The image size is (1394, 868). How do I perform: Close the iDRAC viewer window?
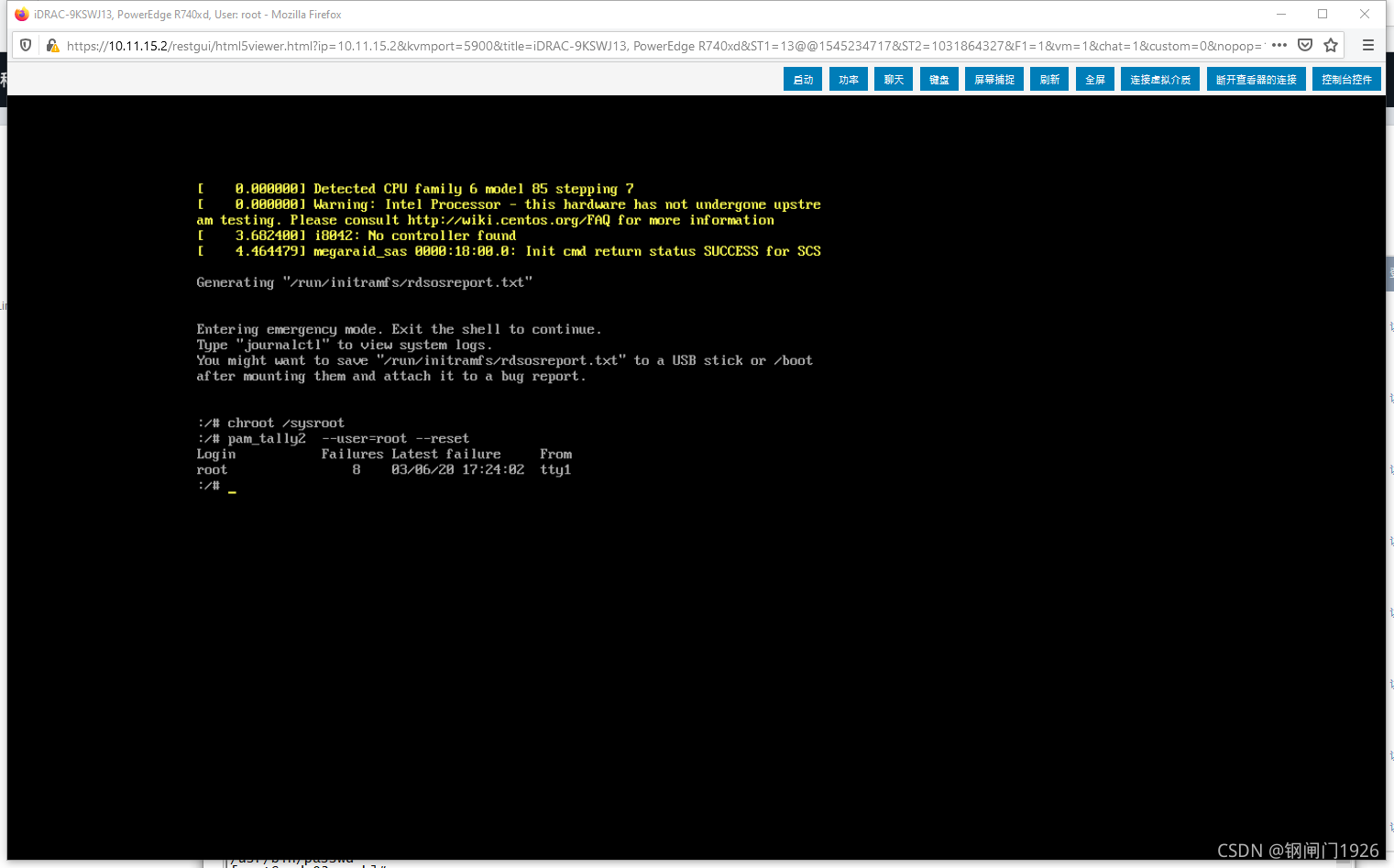tap(1365, 14)
